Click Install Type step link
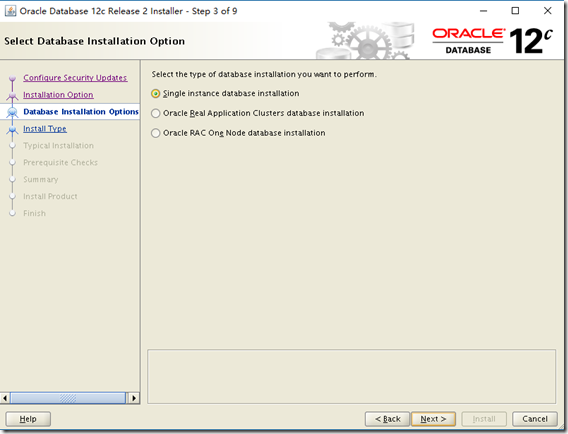 pos(45,129)
